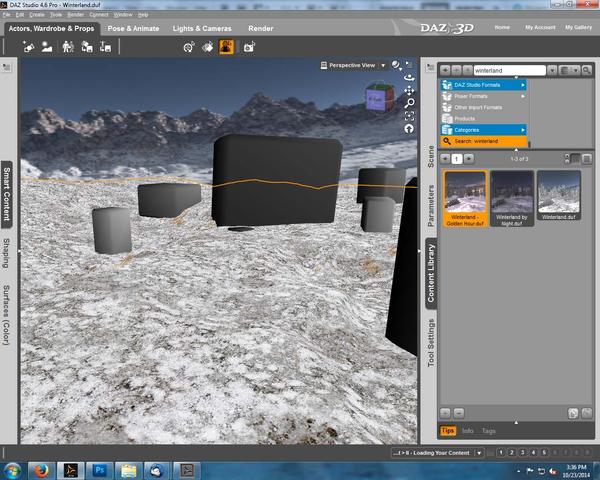This screenshot has height=480, width=600.
Task: Go to lesson step 3 button
Action: [x=522, y=453]
